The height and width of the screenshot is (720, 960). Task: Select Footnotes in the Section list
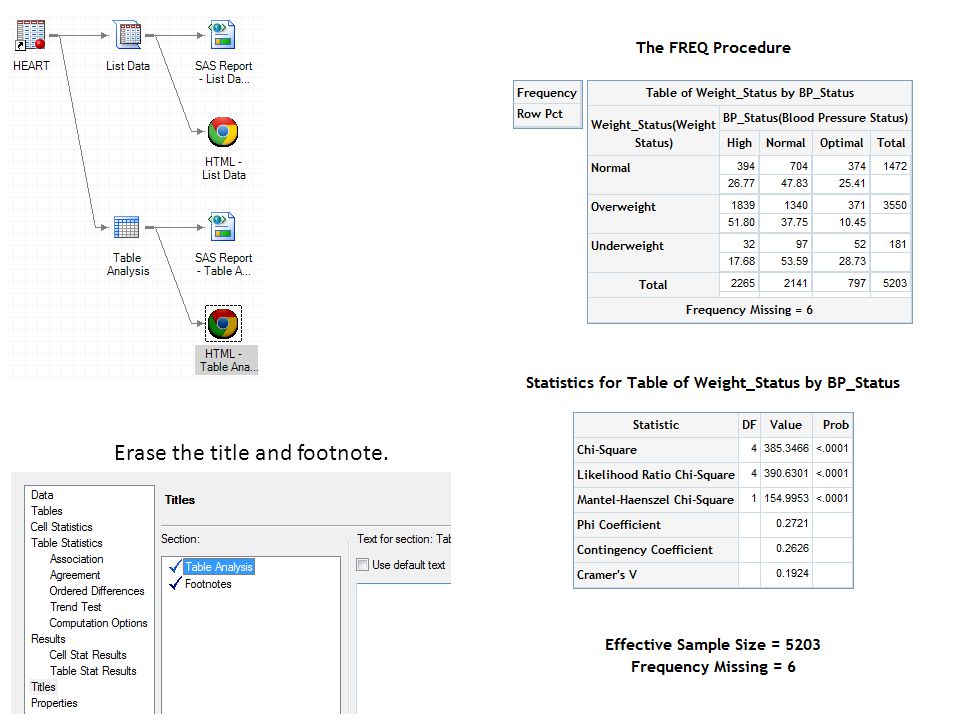(x=208, y=584)
